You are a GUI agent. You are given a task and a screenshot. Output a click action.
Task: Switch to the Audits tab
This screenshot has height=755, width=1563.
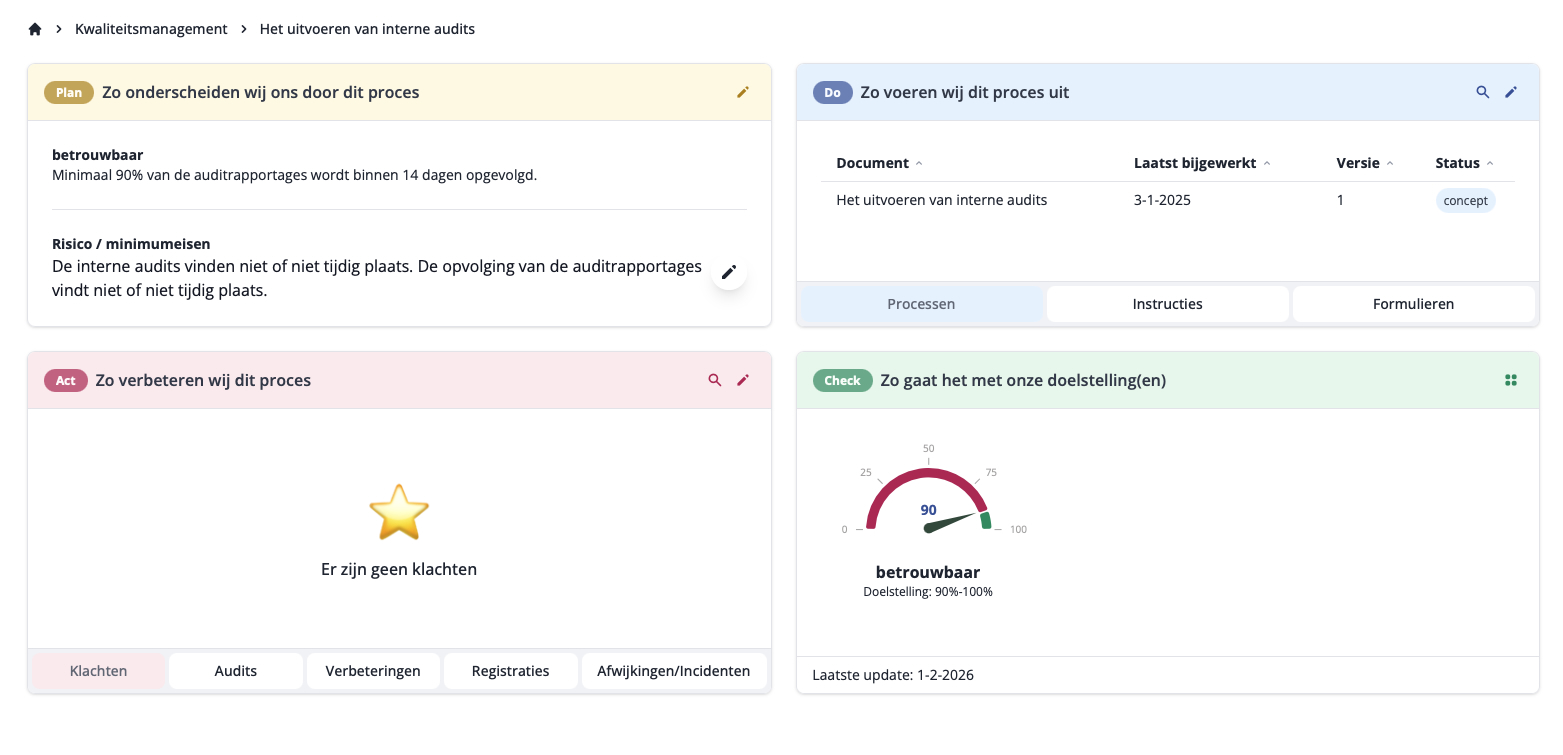point(236,671)
